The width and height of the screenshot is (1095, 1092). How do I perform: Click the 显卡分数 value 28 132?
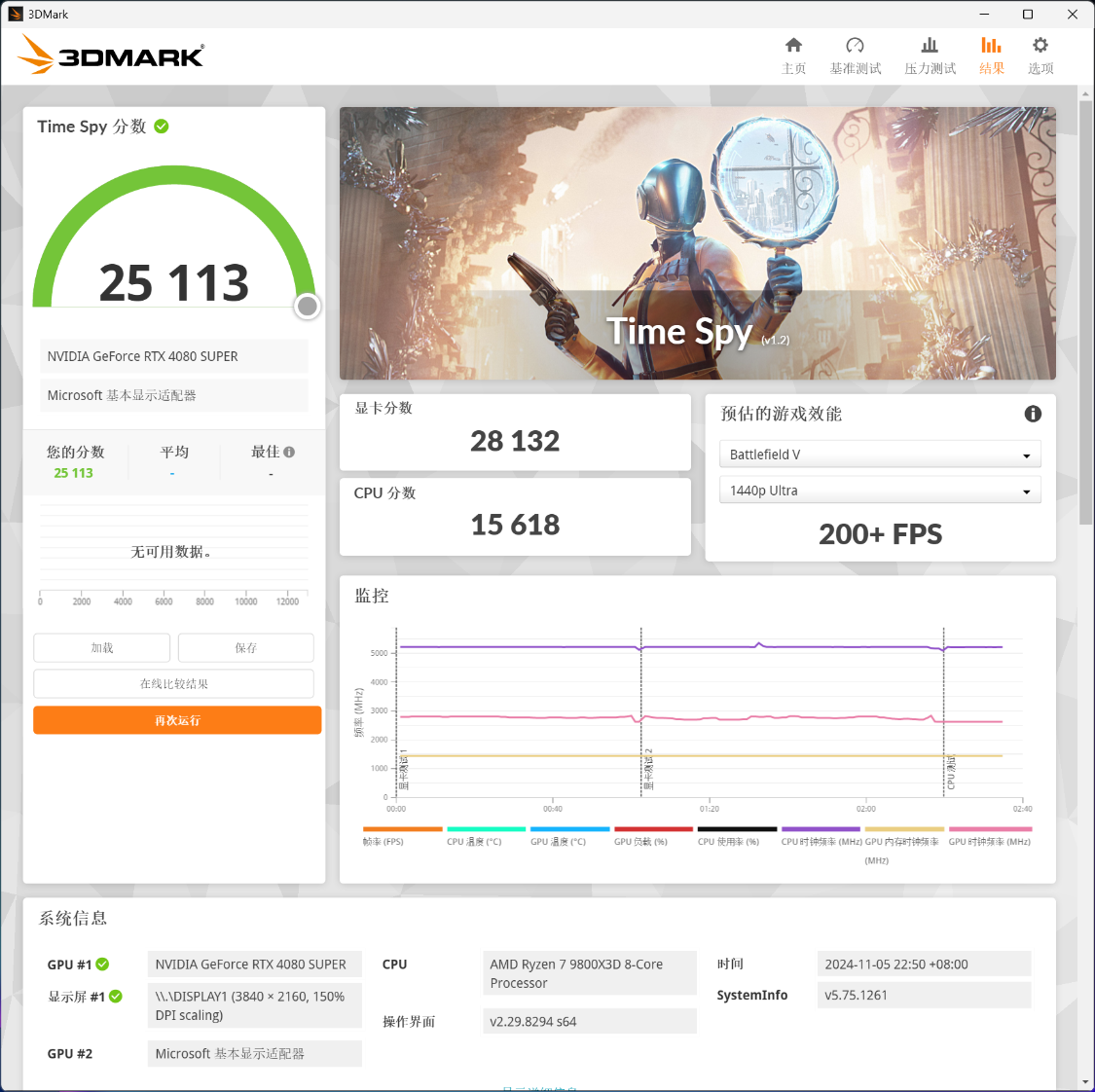click(x=515, y=441)
